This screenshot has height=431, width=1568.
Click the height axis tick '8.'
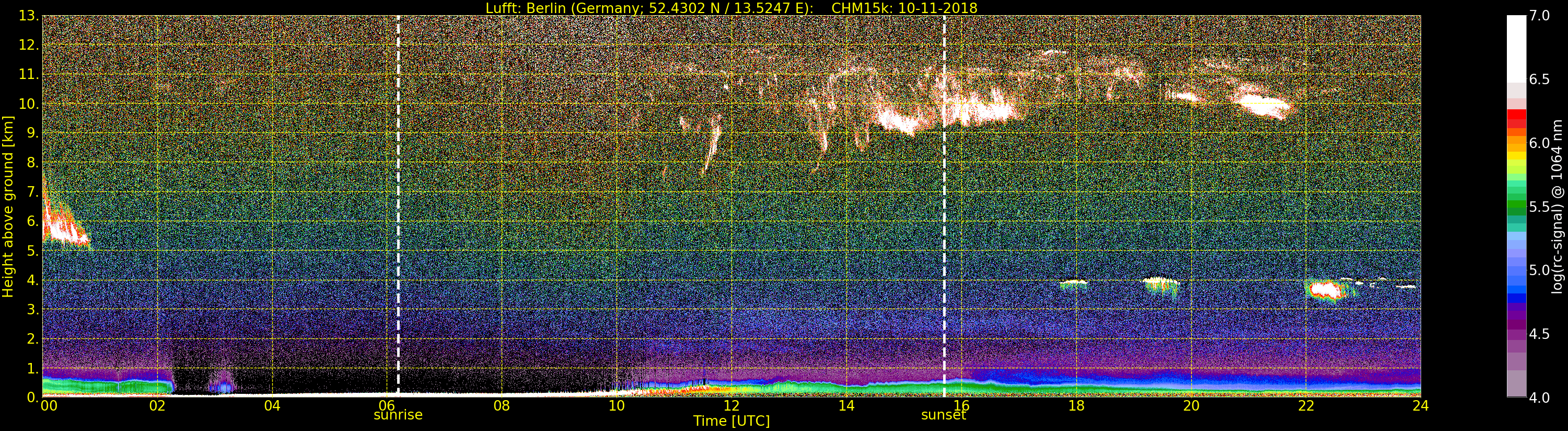point(32,163)
